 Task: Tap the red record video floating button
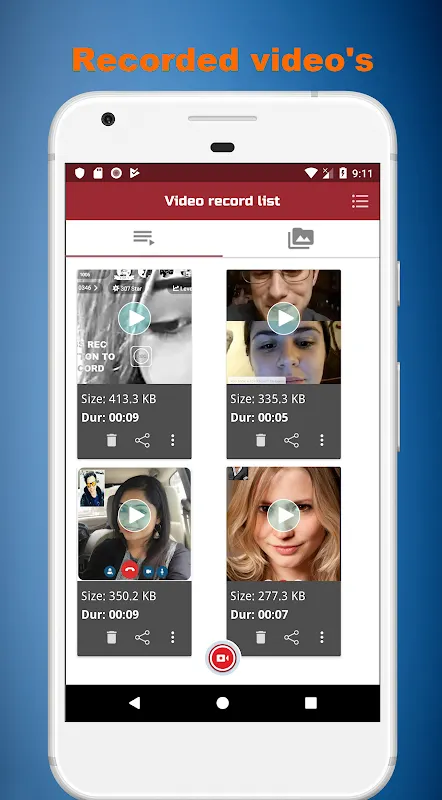pos(222,658)
